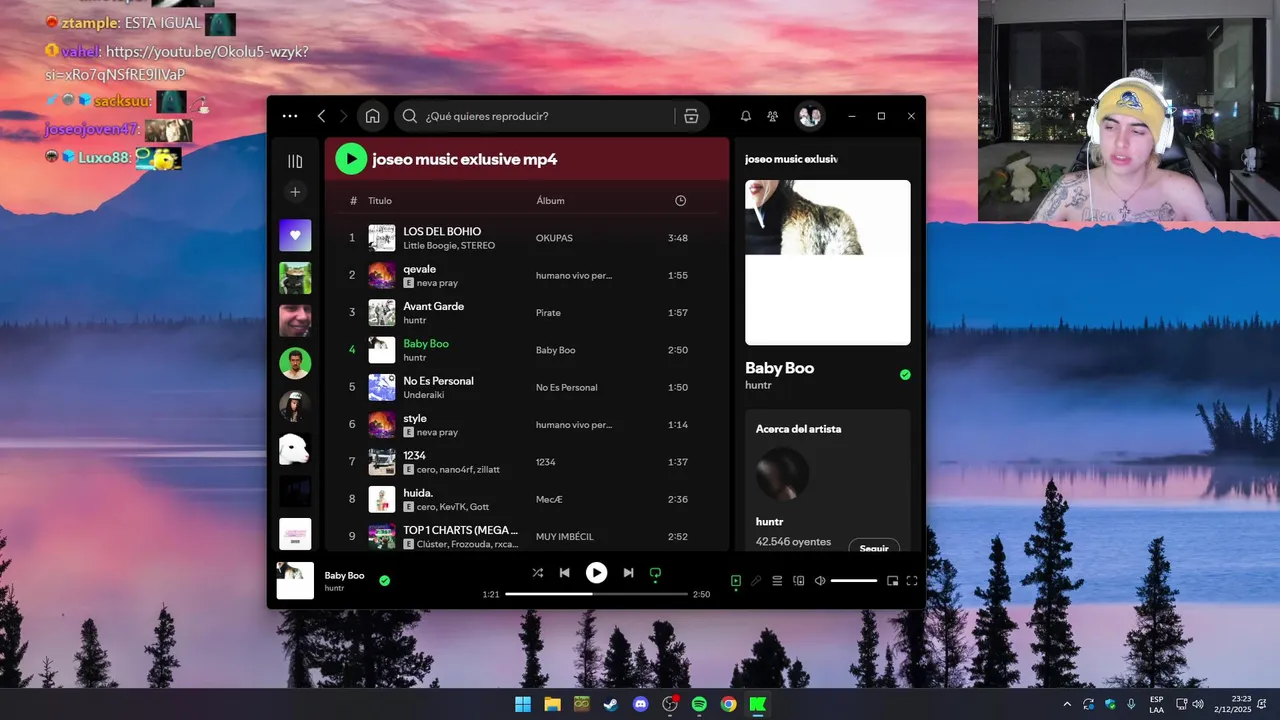Open Liked Songs in the sidebar

pyautogui.click(x=295, y=235)
